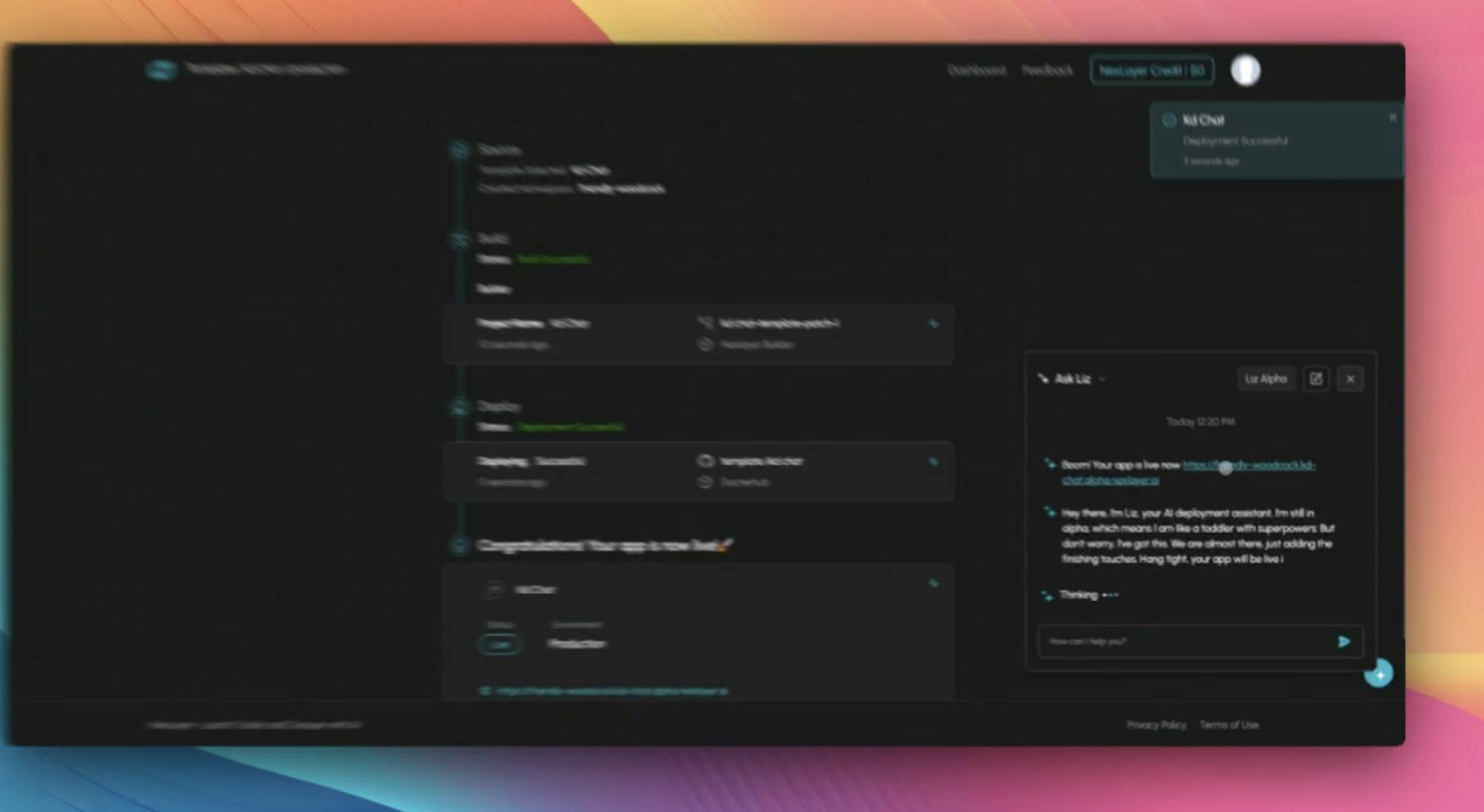The height and width of the screenshot is (812, 1484).
Task: Open the Dashboard page
Action: tap(976, 70)
